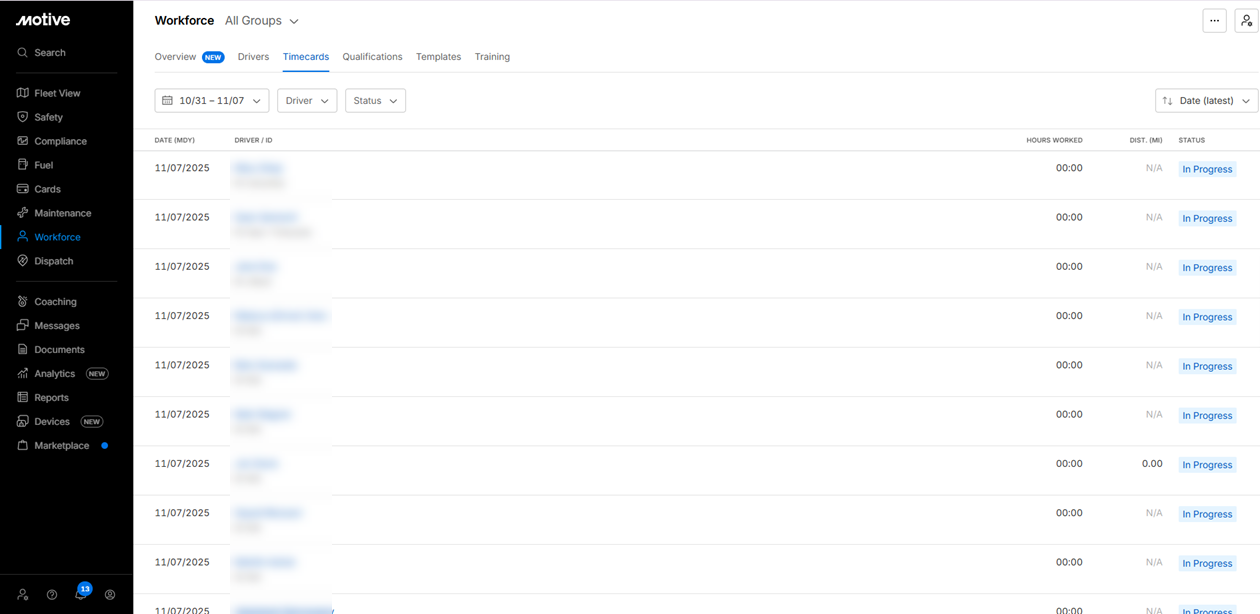The width and height of the screenshot is (1260, 614).
Task: Open the Documents section icon
Action: (x=22, y=350)
